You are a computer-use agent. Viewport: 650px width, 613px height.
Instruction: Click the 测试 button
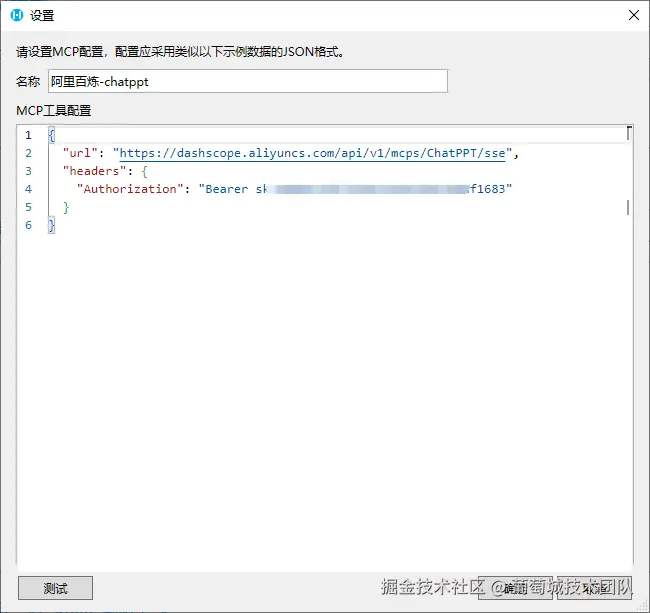55,588
